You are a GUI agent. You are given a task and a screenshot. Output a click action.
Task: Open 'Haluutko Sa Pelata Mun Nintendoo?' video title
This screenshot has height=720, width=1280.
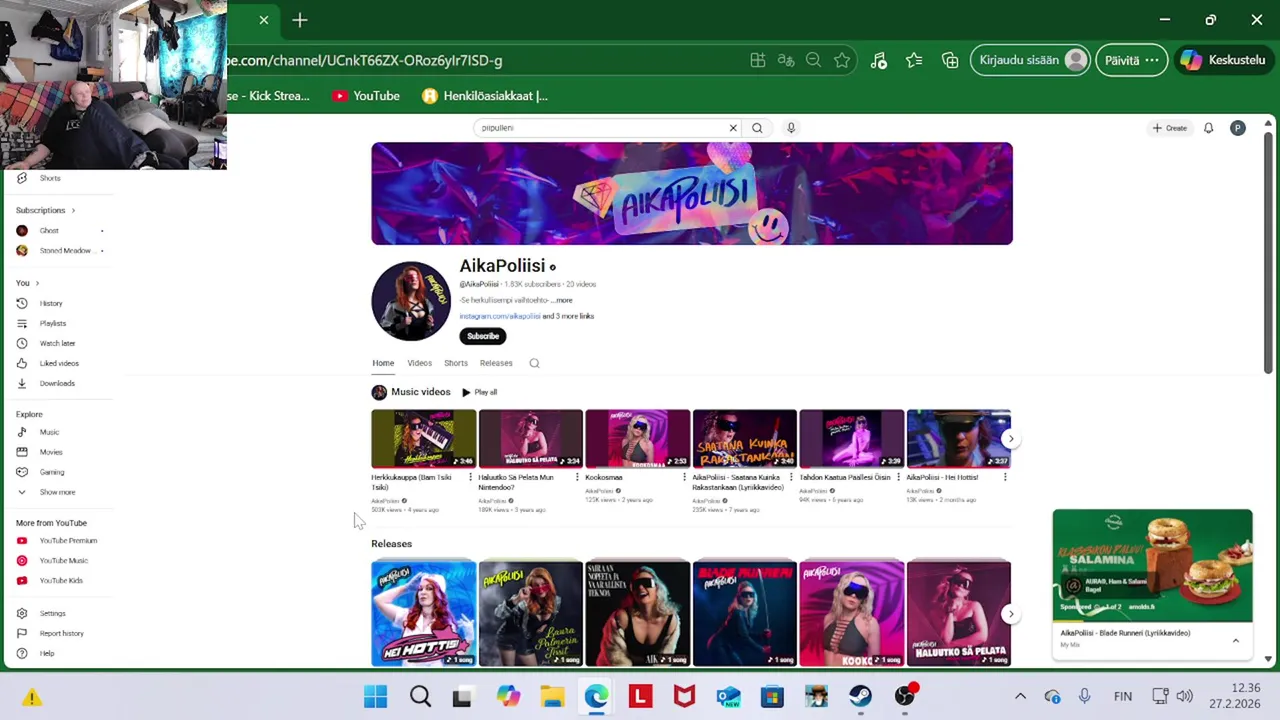[516, 482]
